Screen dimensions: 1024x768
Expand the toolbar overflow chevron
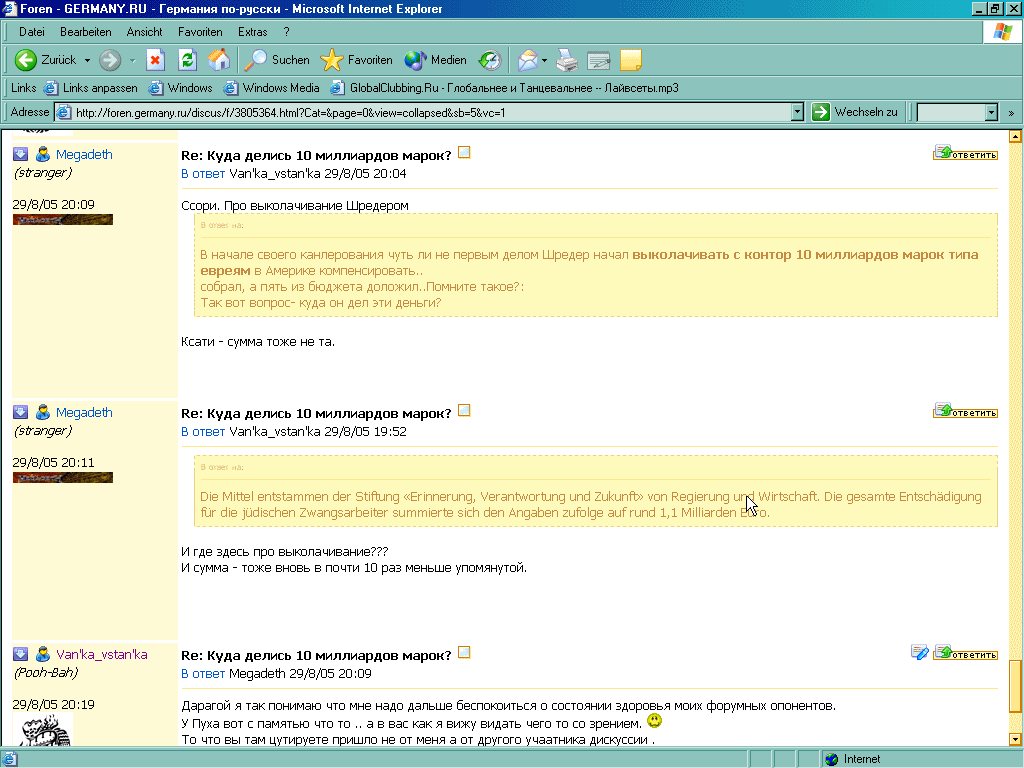tap(1011, 113)
